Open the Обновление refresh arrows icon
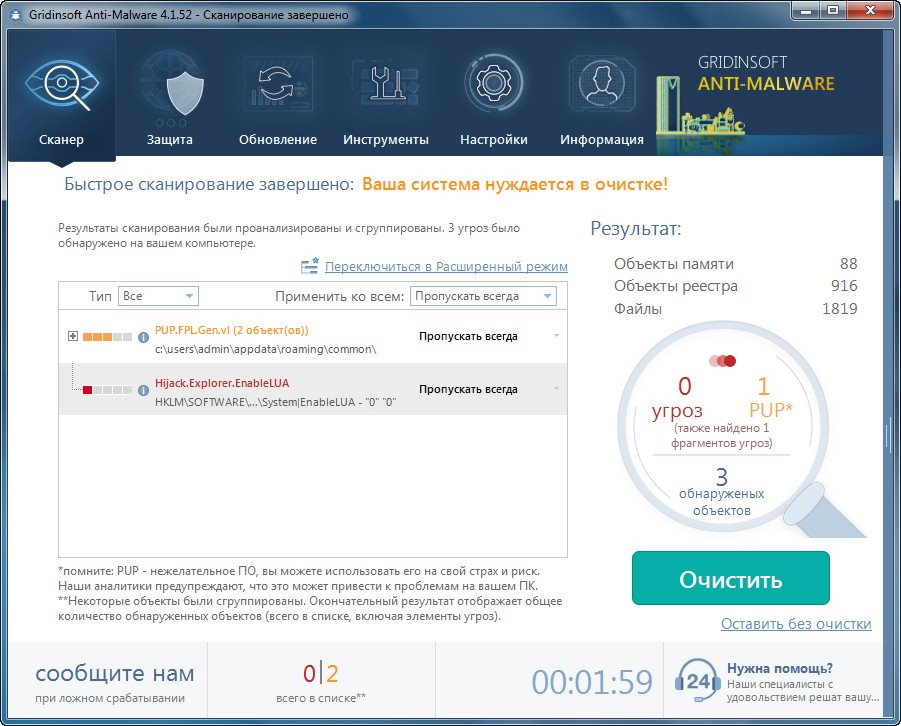The width and height of the screenshot is (901, 726). (x=278, y=82)
